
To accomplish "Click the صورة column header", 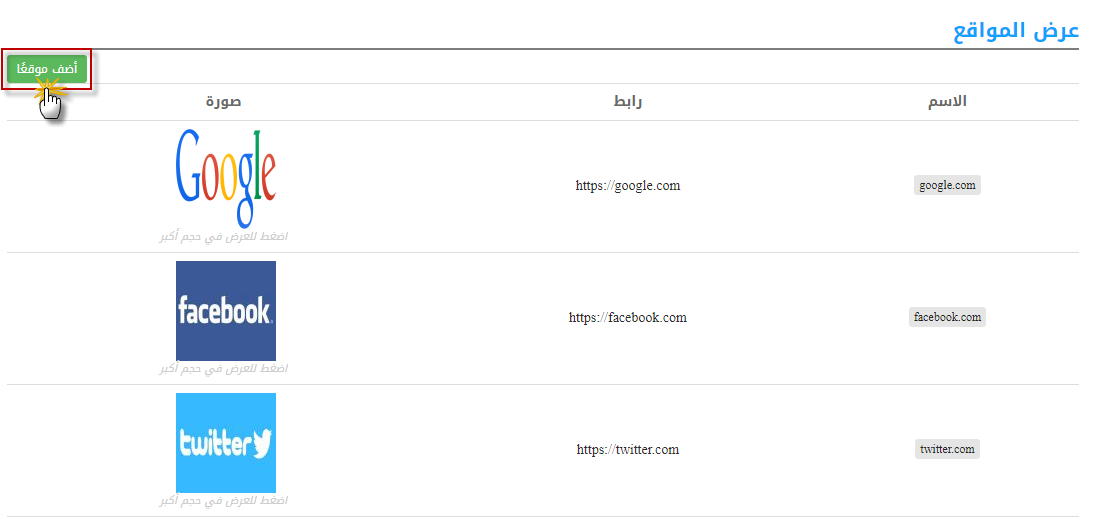I will point(223,102).
